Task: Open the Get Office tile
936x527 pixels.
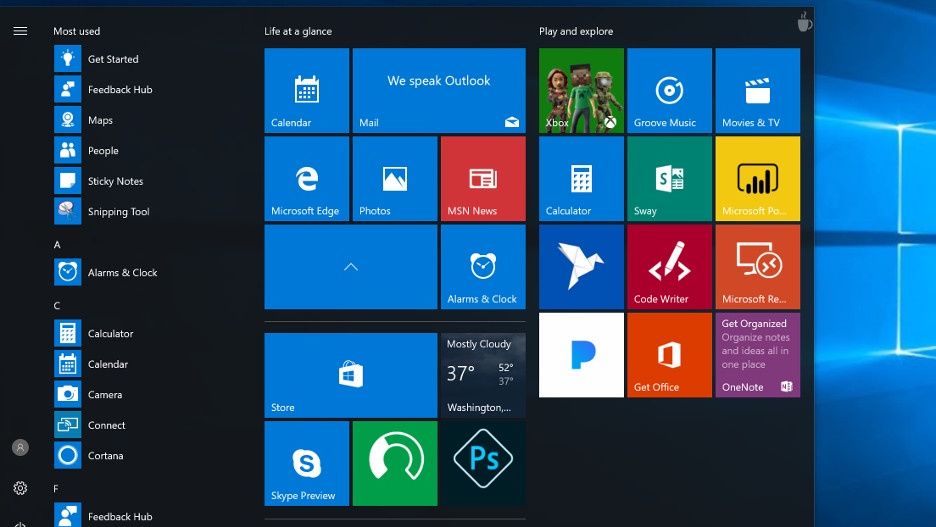Action: (670, 355)
